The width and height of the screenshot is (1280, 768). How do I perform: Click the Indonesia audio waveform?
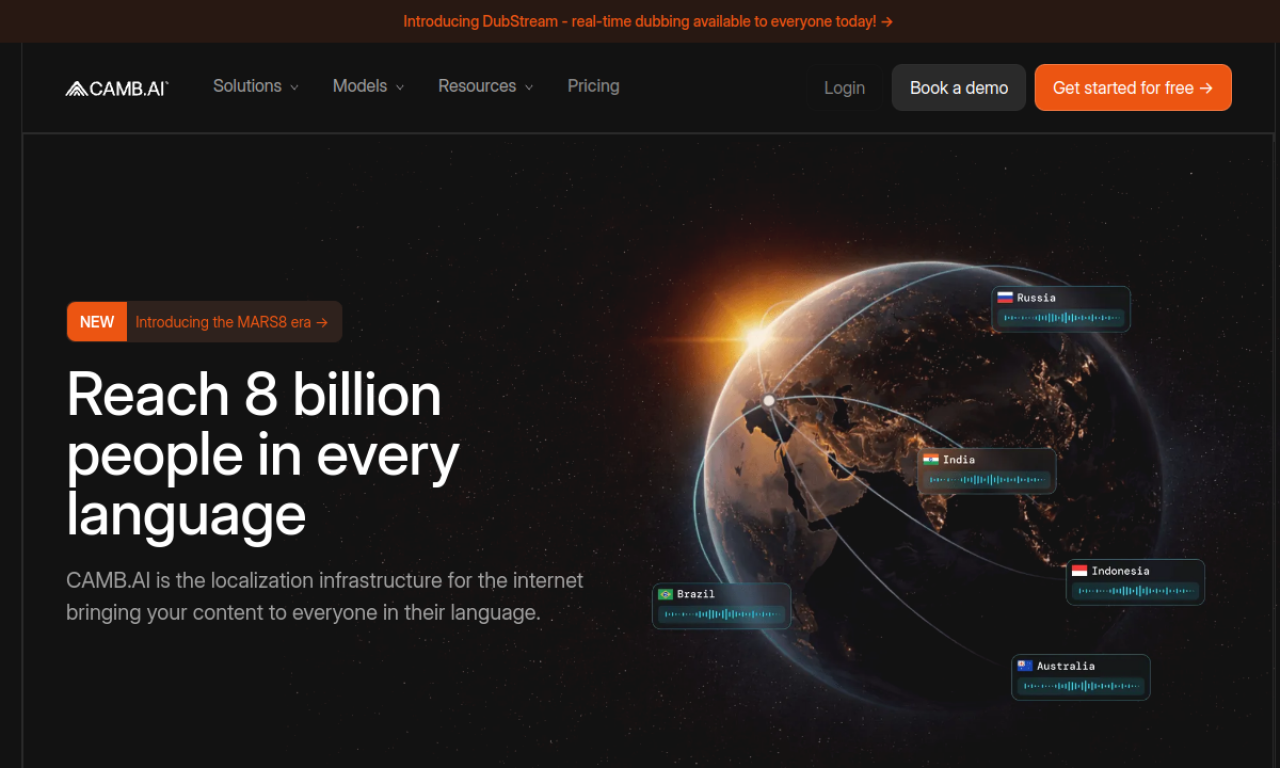(1135, 591)
